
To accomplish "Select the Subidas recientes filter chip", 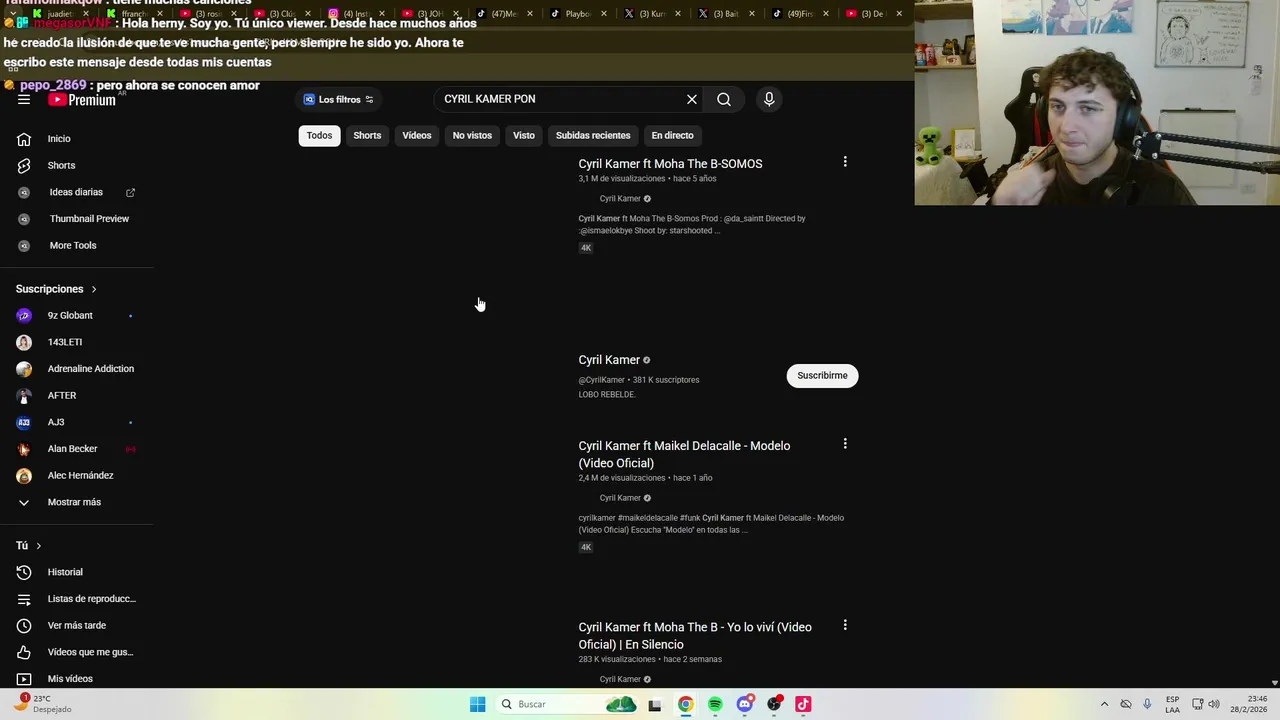I will click(x=593, y=135).
